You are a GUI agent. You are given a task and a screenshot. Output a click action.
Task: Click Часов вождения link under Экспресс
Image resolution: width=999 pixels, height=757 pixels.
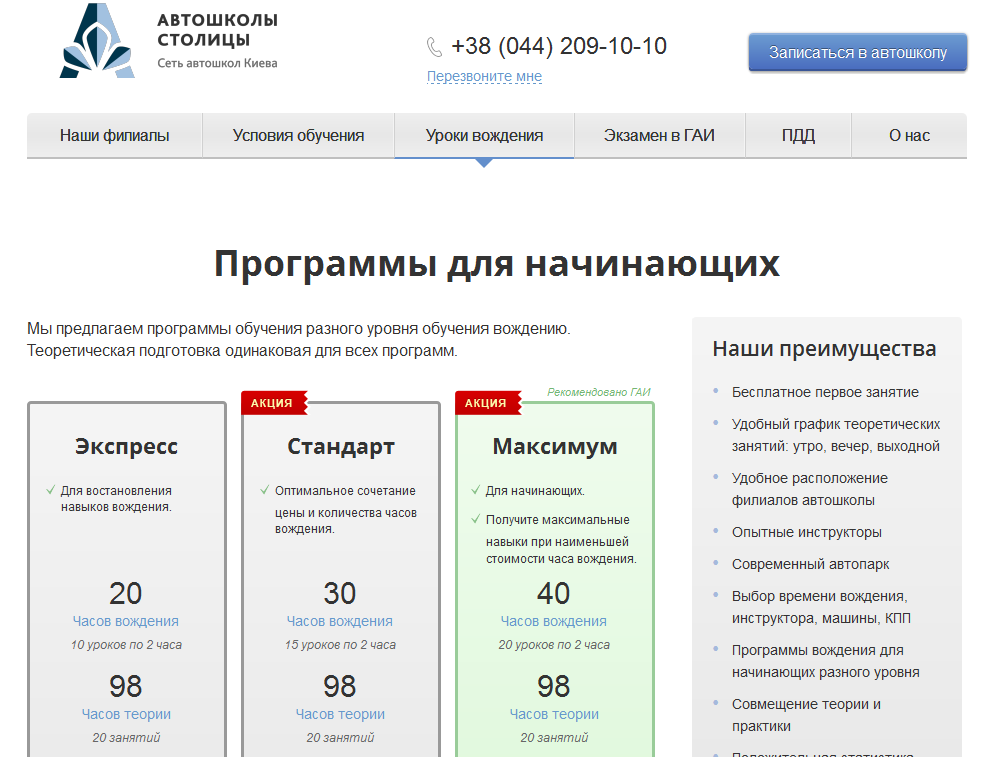point(126,621)
